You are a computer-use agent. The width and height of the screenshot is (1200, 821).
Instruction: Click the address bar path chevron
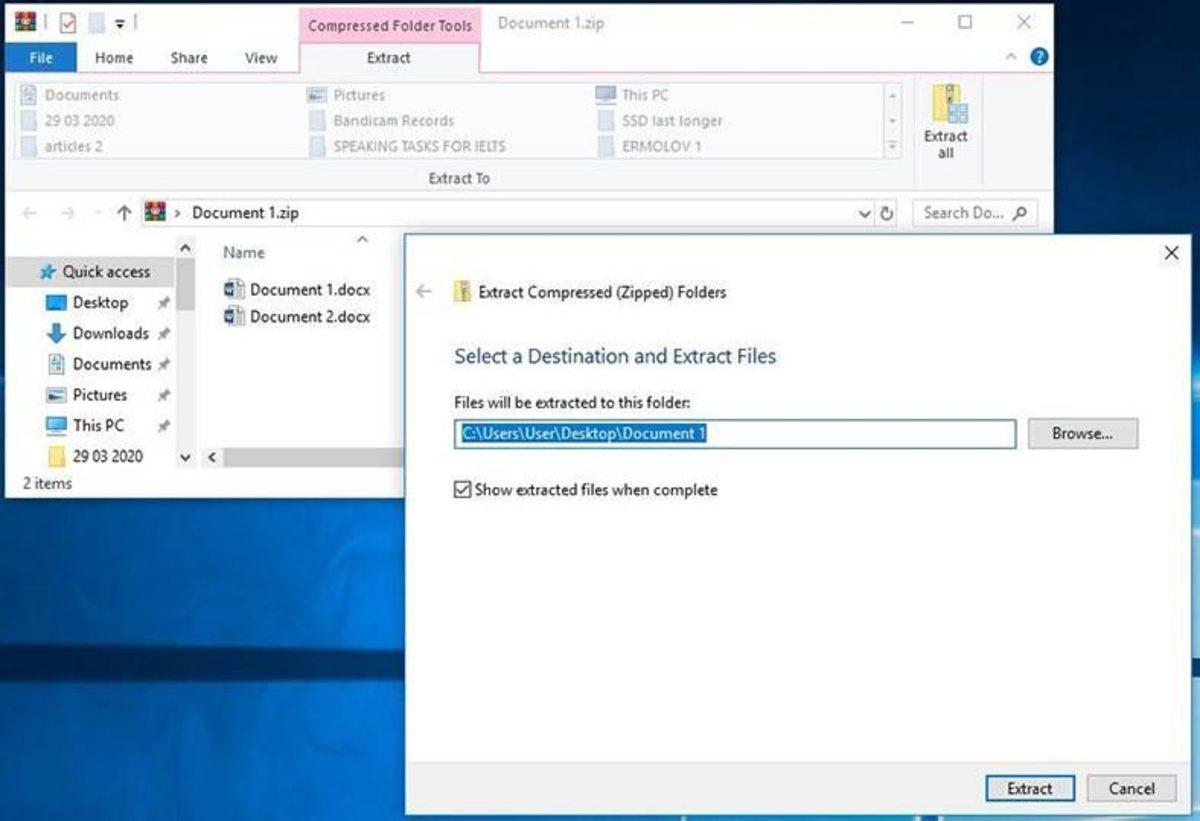(178, 213)
